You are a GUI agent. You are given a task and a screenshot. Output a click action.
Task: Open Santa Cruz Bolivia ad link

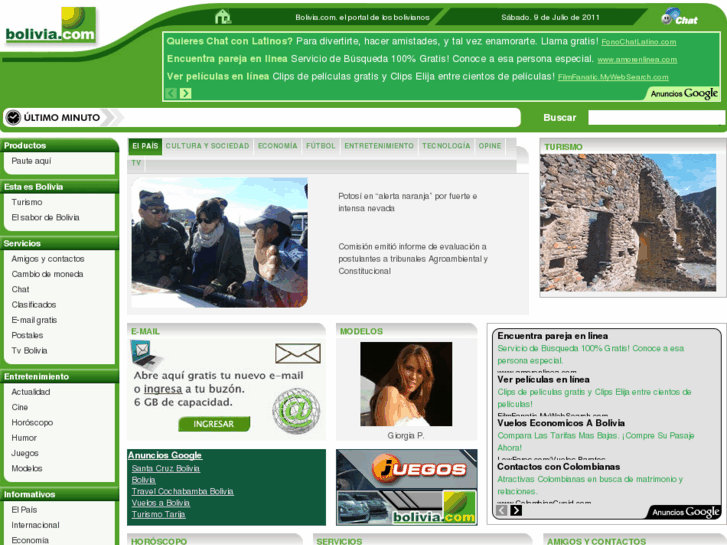click(166, 468)
